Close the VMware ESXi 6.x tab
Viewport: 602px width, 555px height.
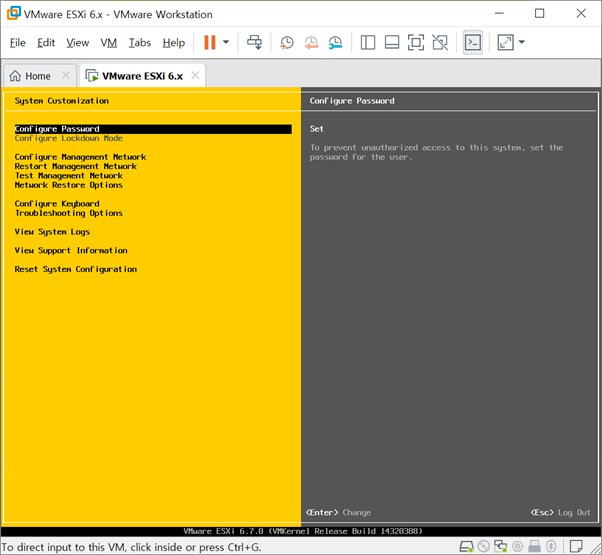[x=195, y=75]
